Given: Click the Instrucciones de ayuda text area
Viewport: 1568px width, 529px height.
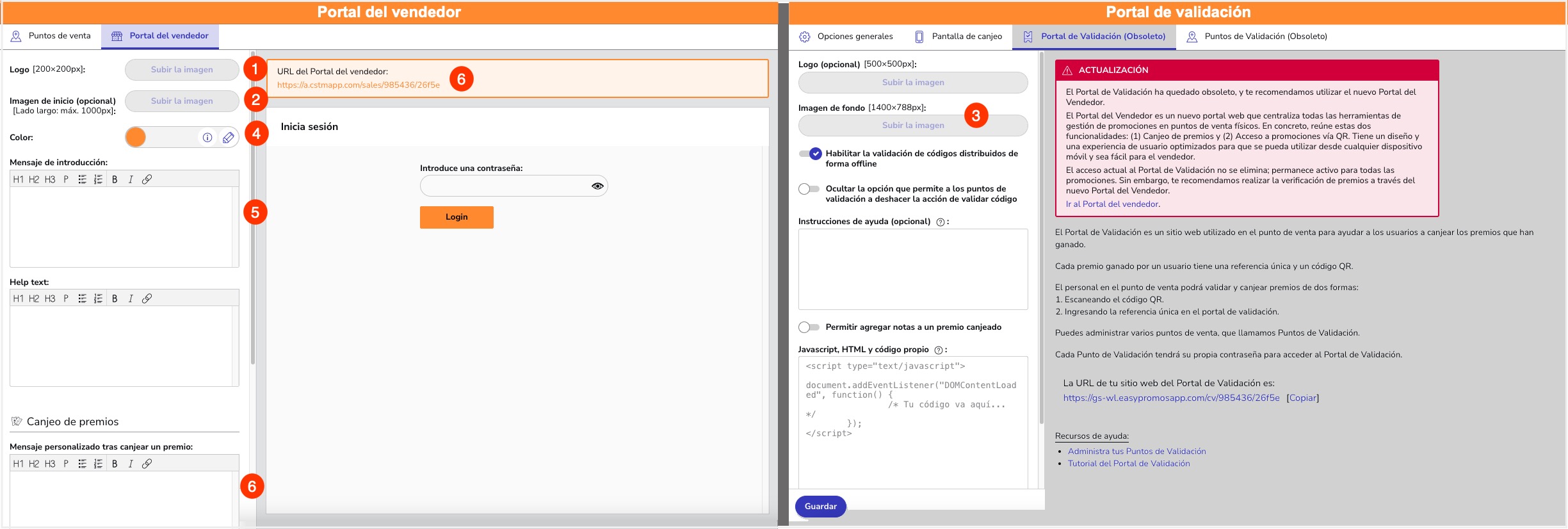Looking at the screenshot, I should [913, 269].
